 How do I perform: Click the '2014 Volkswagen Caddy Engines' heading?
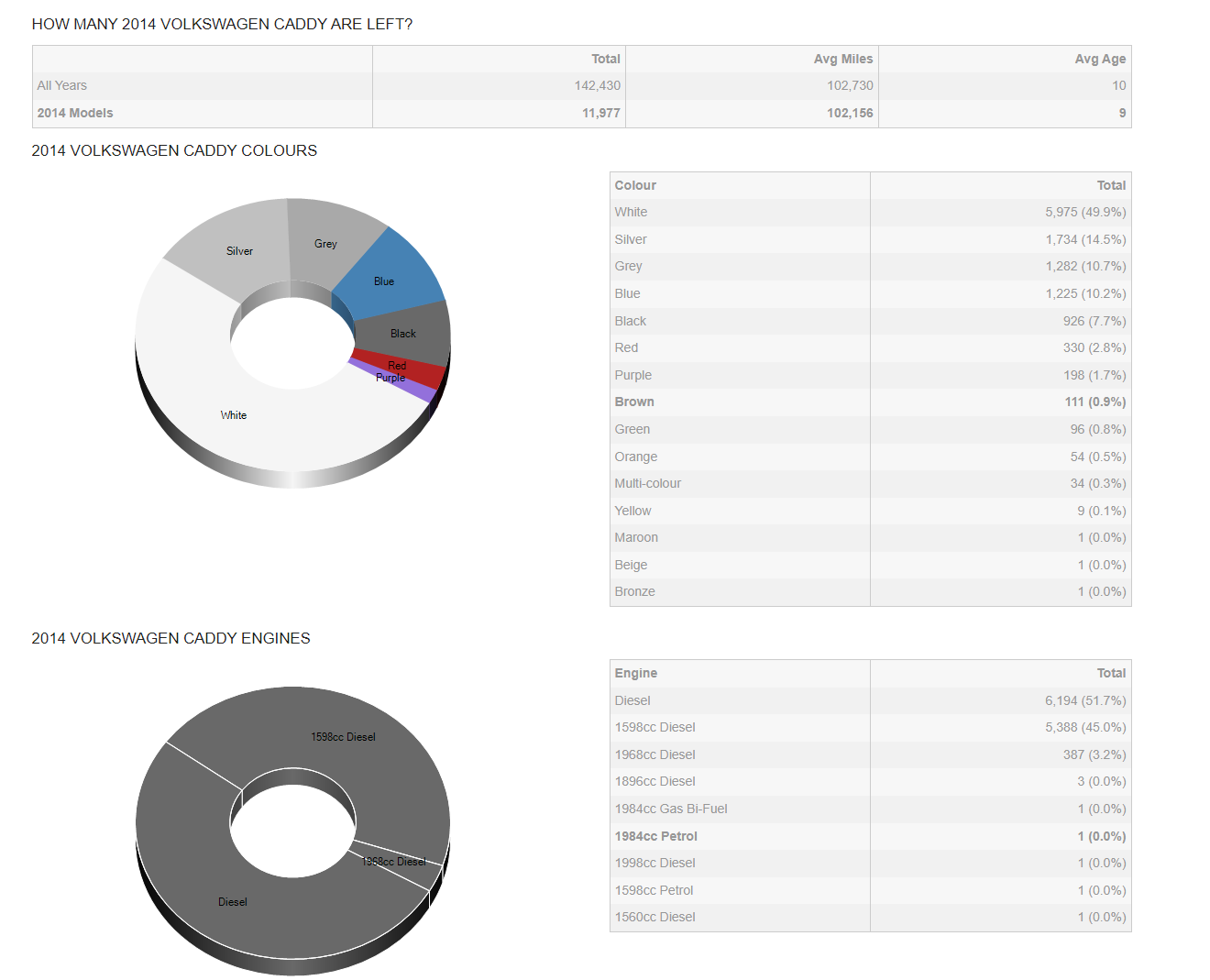170,638
